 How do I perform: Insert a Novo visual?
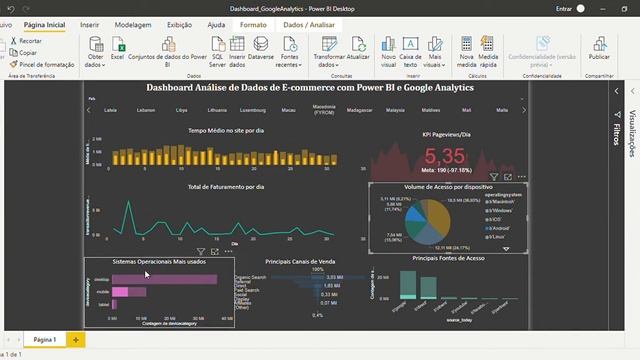pyautogui.click(x=388, y=52)
